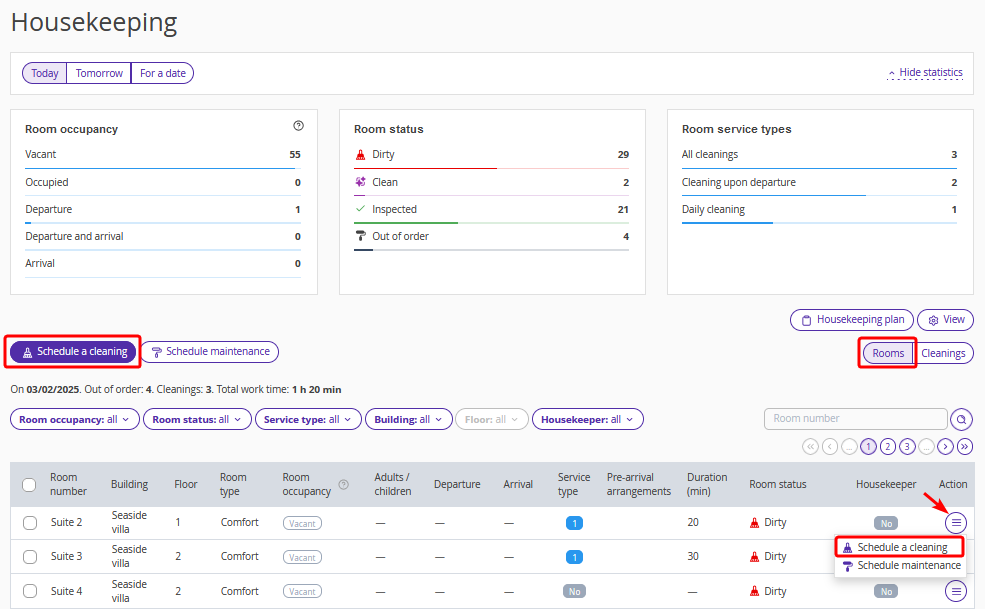Click the help icon in Room occupancy column header
Image resolution: width=985 pixels, height=609 pixels.
(x=344, y=484)
